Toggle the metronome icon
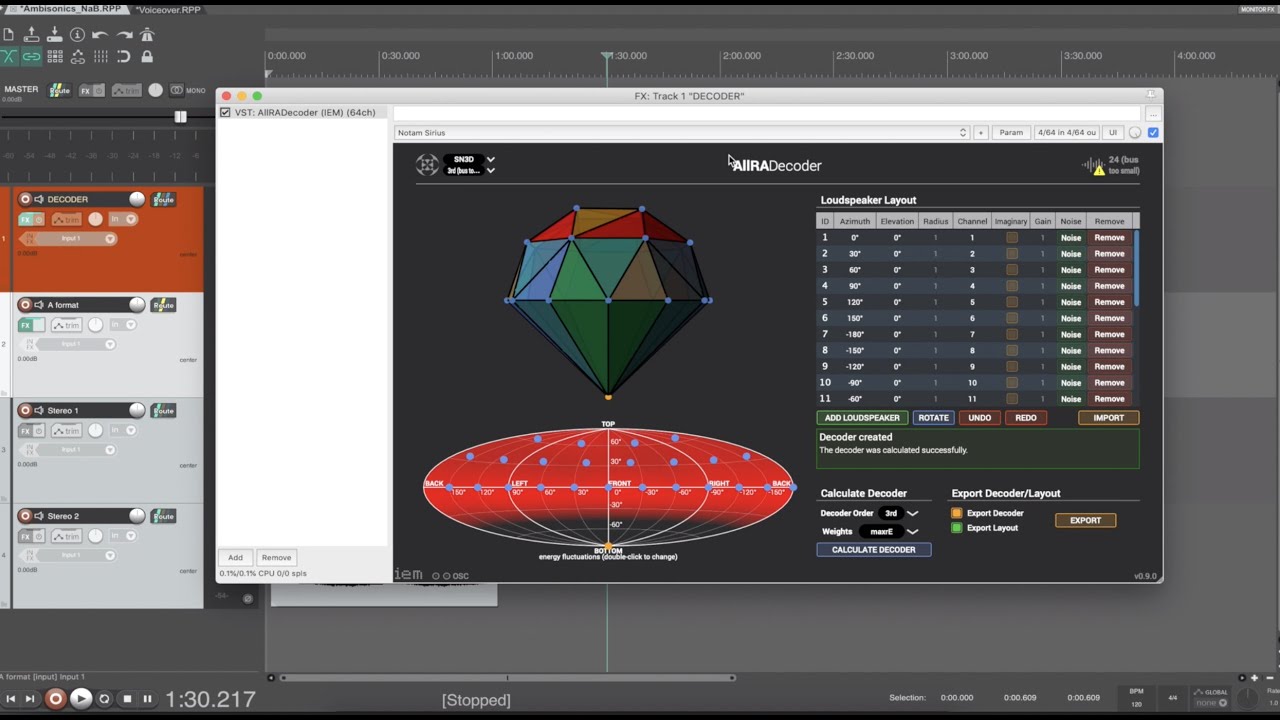 [147, 34]
